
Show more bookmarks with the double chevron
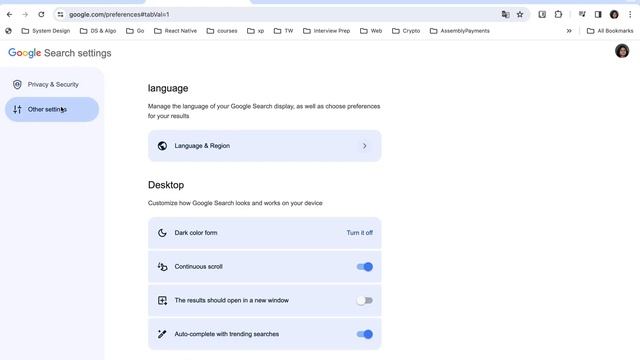569,31
